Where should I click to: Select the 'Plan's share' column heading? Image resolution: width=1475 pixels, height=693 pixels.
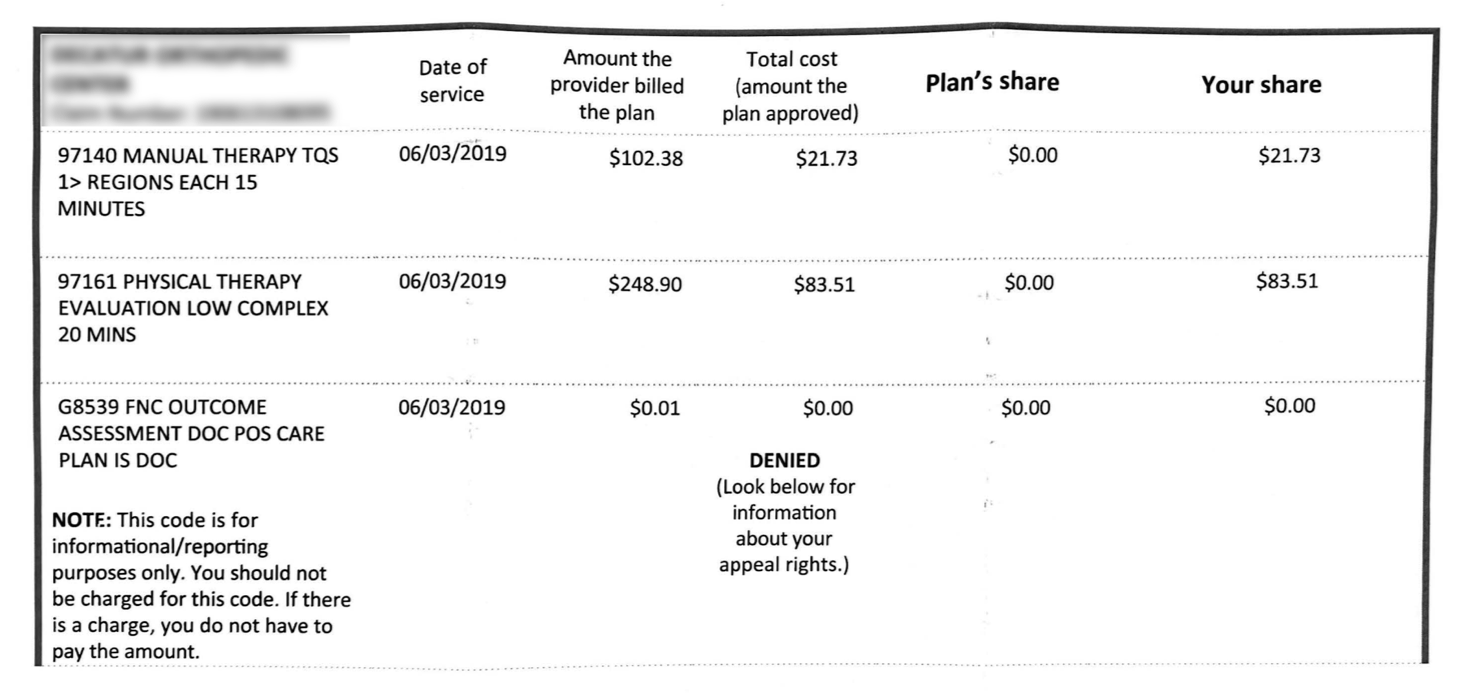coord(992,82)
